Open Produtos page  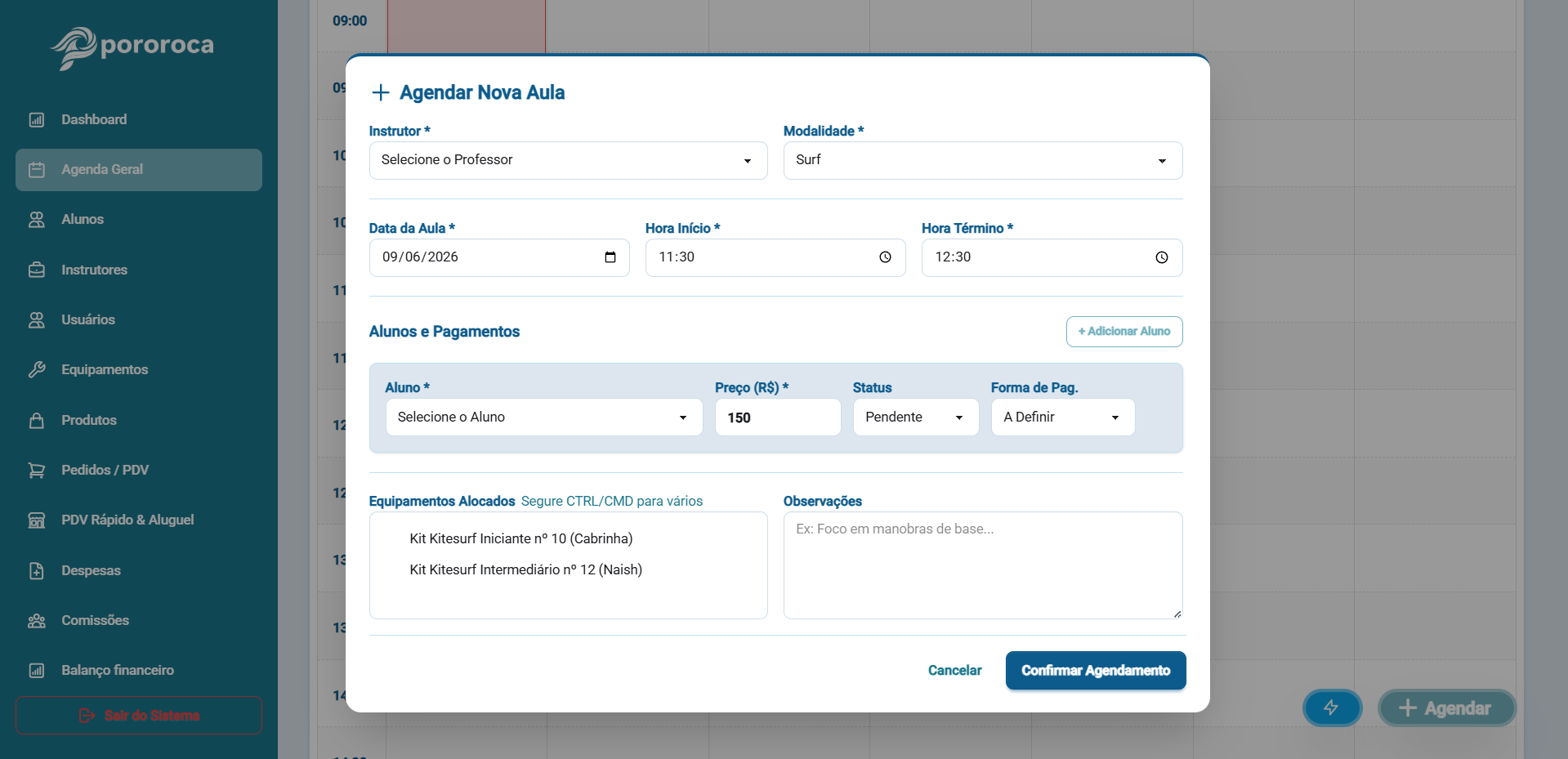pyautogui.click(x=139, y=421)
